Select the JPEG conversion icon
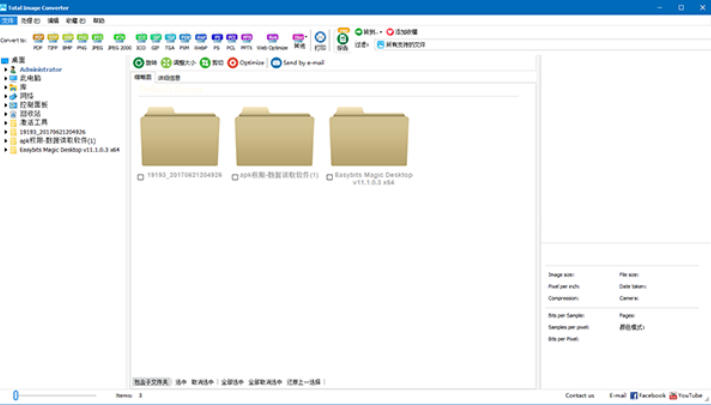 point(97,38)
